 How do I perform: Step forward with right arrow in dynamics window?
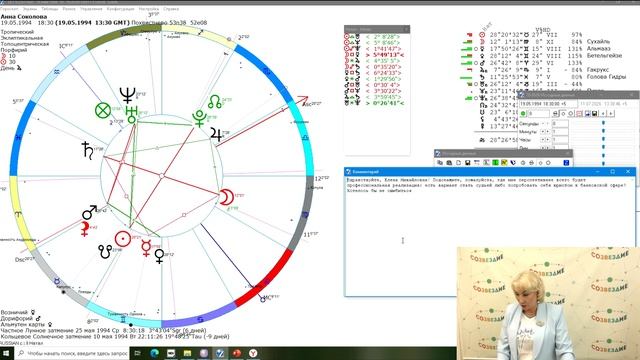click(x=611, y=113)
